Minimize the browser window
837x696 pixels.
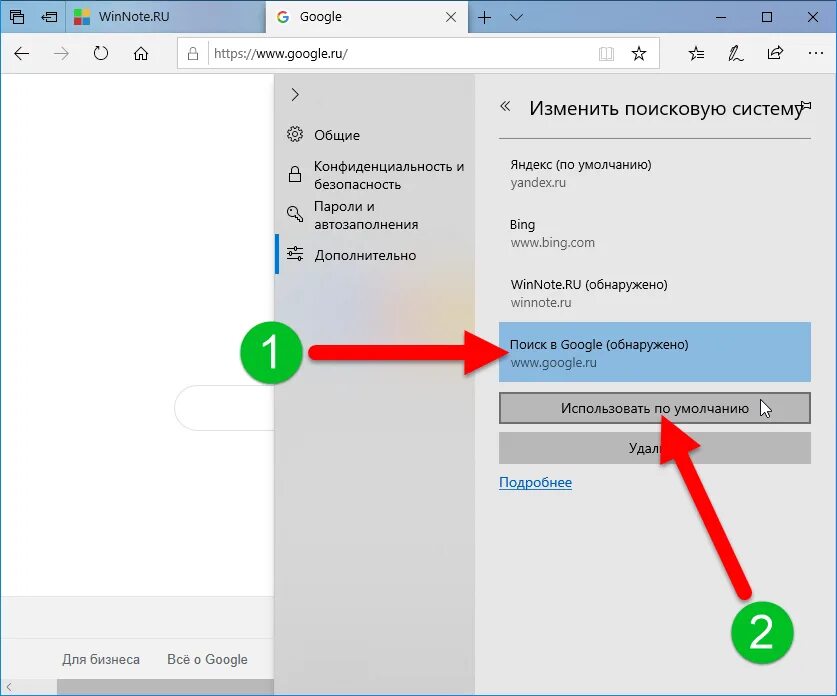tap(721, 18)
